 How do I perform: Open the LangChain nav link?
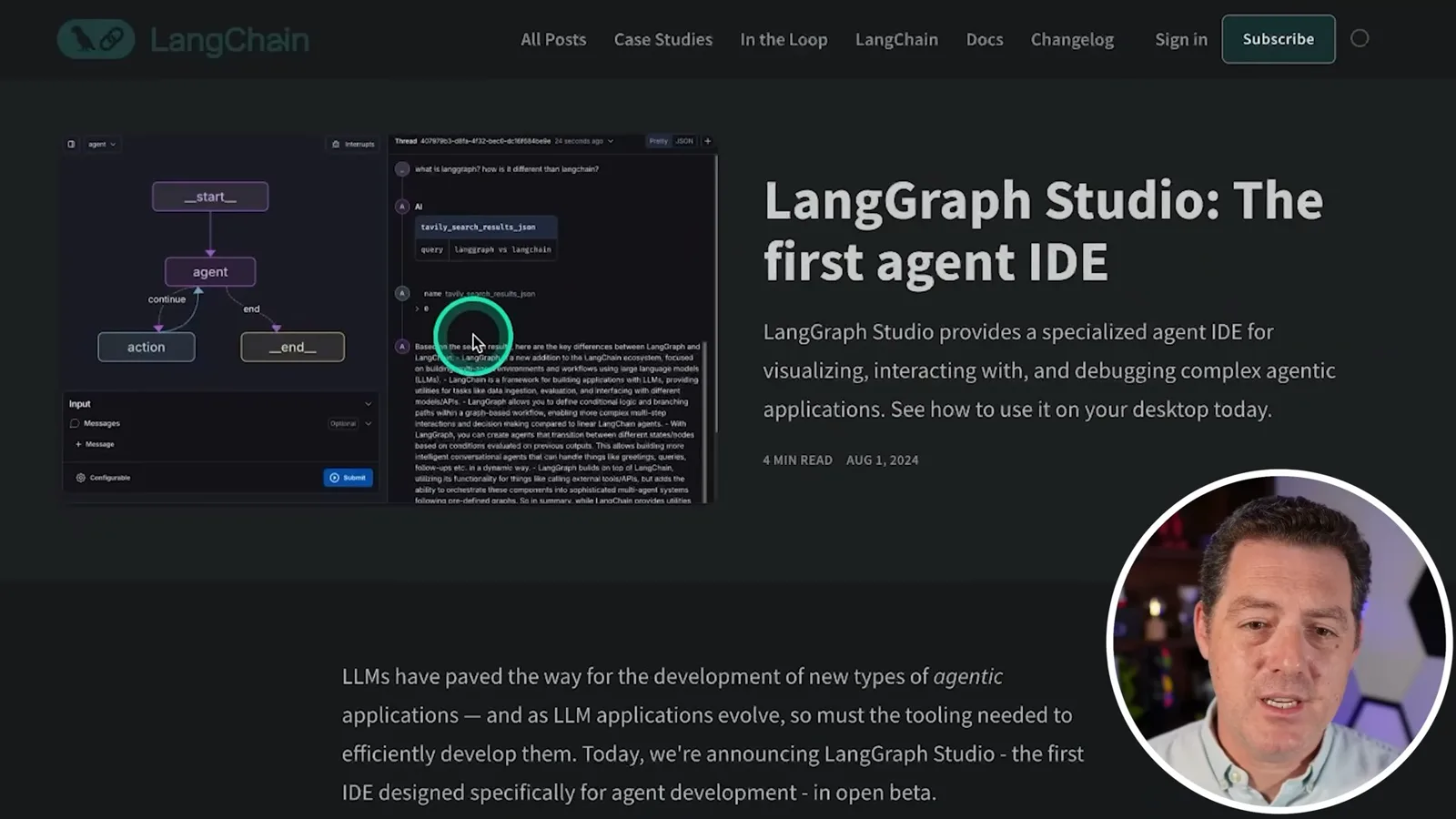(x=896, y=39)
